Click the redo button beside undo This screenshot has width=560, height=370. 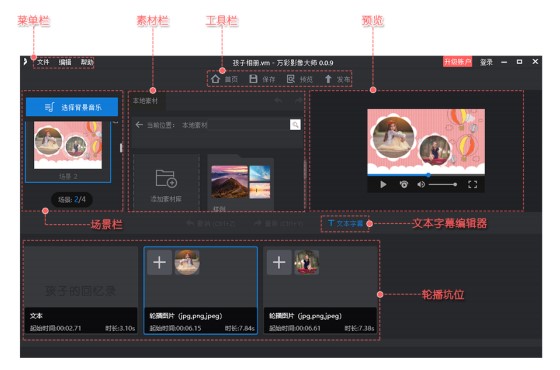point(279,224)
